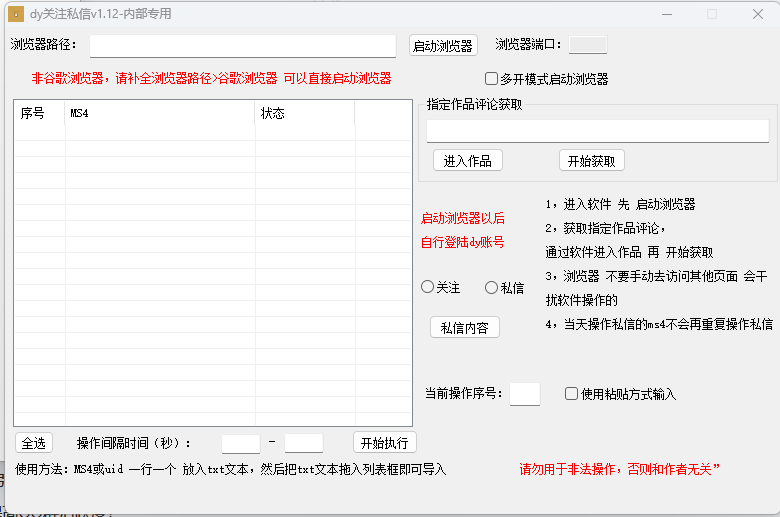Click the 当前操作序号 input box
This screenshot has width=780, height=517.
(x=525, y=394)
